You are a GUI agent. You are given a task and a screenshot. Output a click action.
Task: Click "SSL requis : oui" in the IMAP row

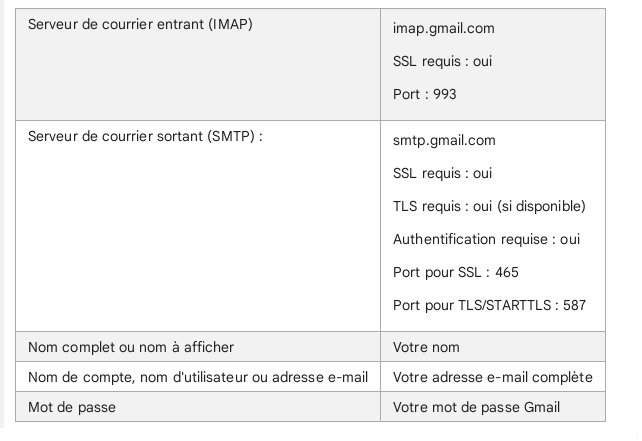[442, 61]
